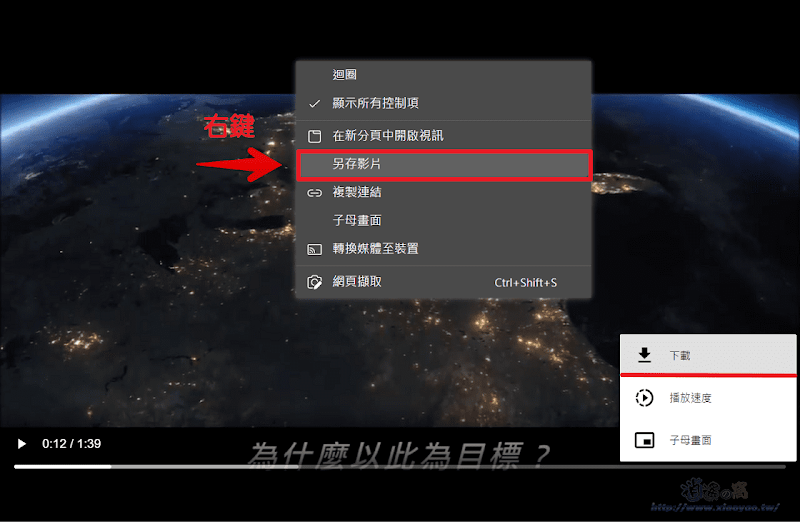Choose 在新分頁中開啟視訊 menu entry

(443, 136)
